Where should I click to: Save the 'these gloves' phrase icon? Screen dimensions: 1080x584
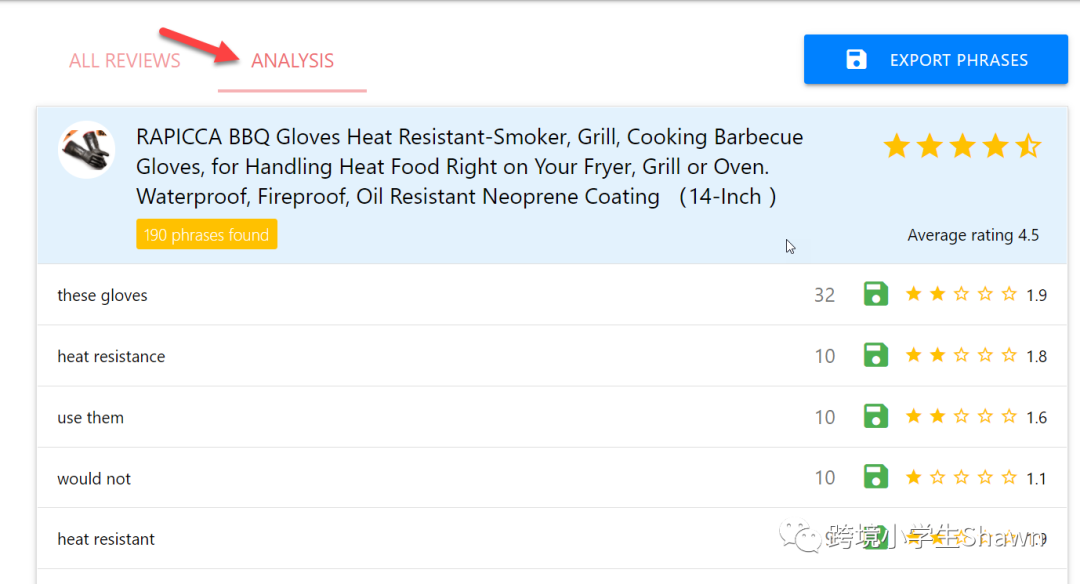pyautogui.click(x=876, y=294)
